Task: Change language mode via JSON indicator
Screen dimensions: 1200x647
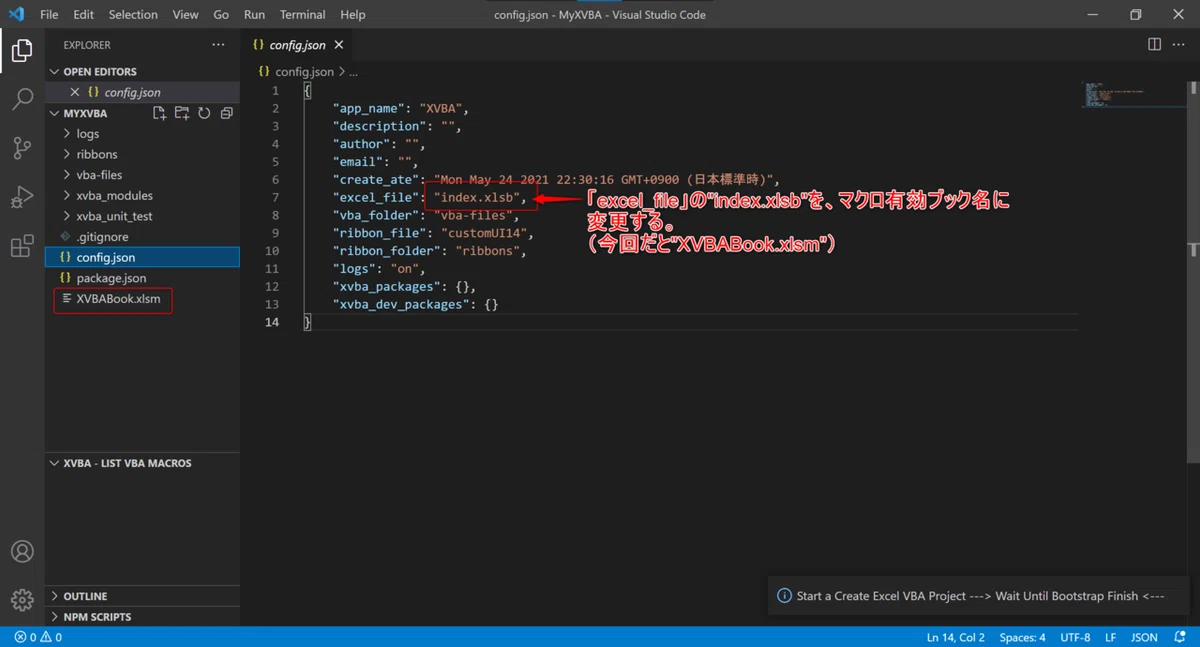Action: [x=1144, y=637]
